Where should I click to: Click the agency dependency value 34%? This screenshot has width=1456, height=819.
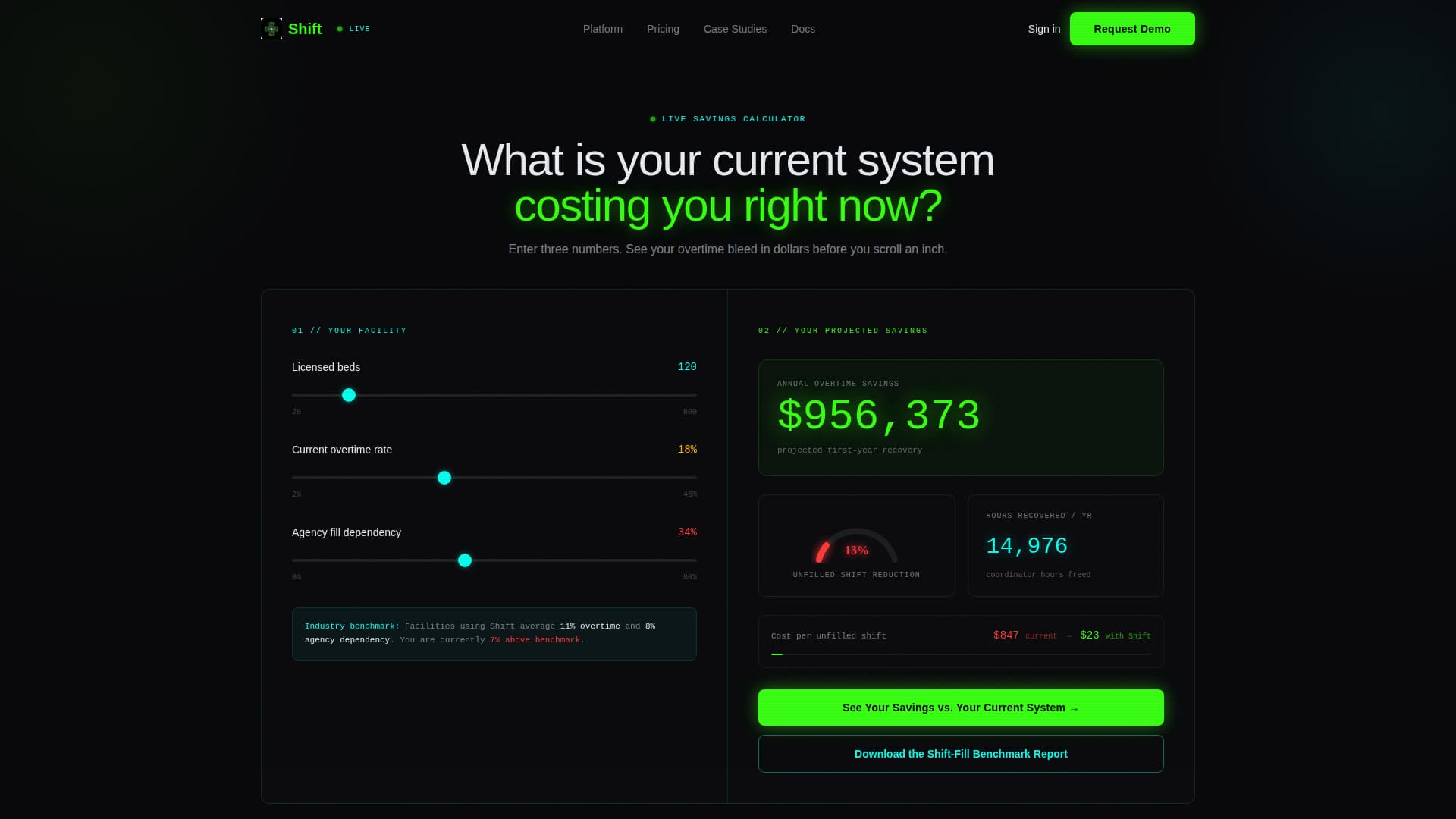pos(687,532)
